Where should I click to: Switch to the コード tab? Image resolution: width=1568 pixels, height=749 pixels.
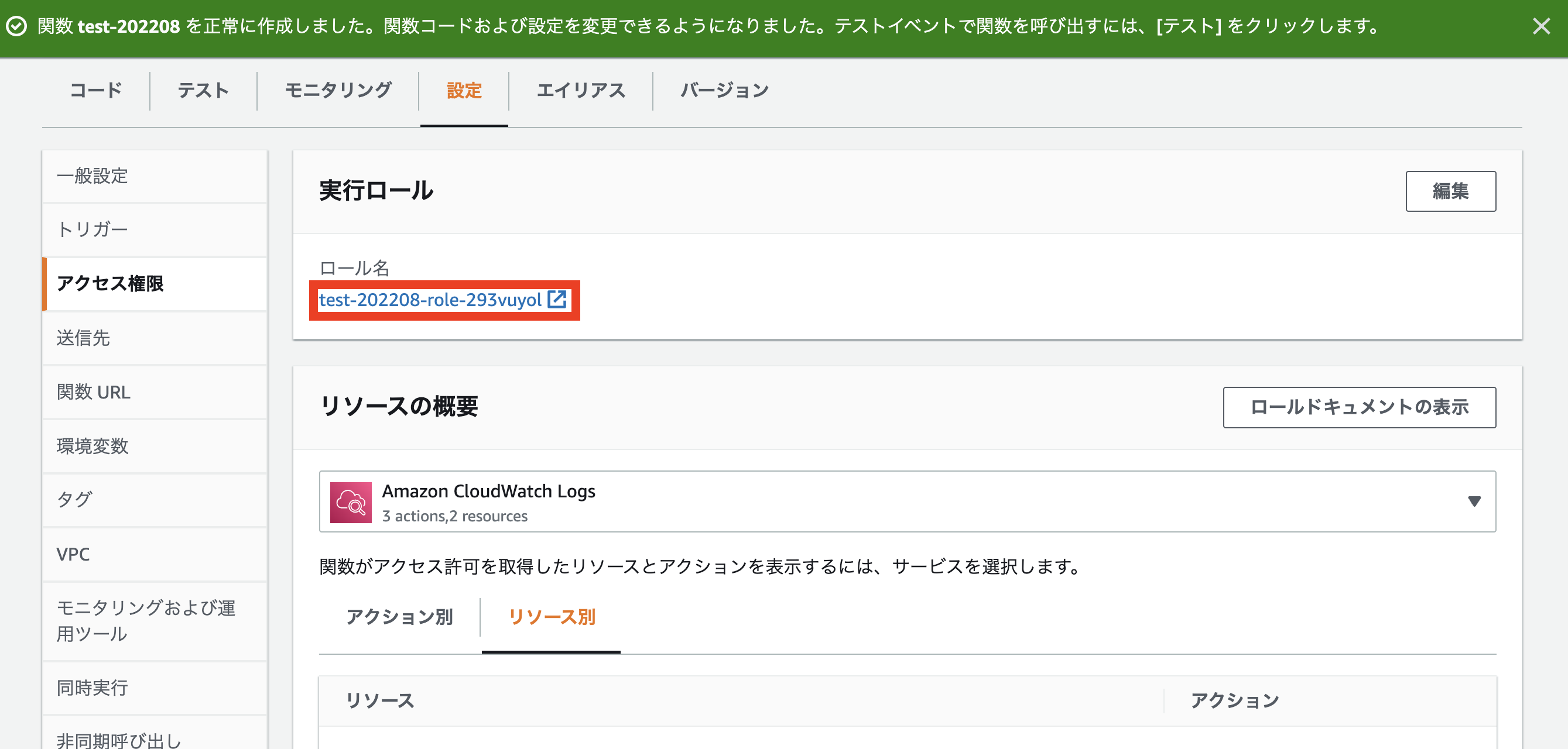point(96,91)
